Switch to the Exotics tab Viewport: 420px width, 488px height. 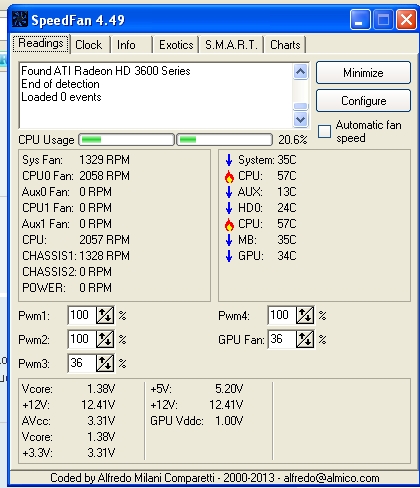(176, 45)
